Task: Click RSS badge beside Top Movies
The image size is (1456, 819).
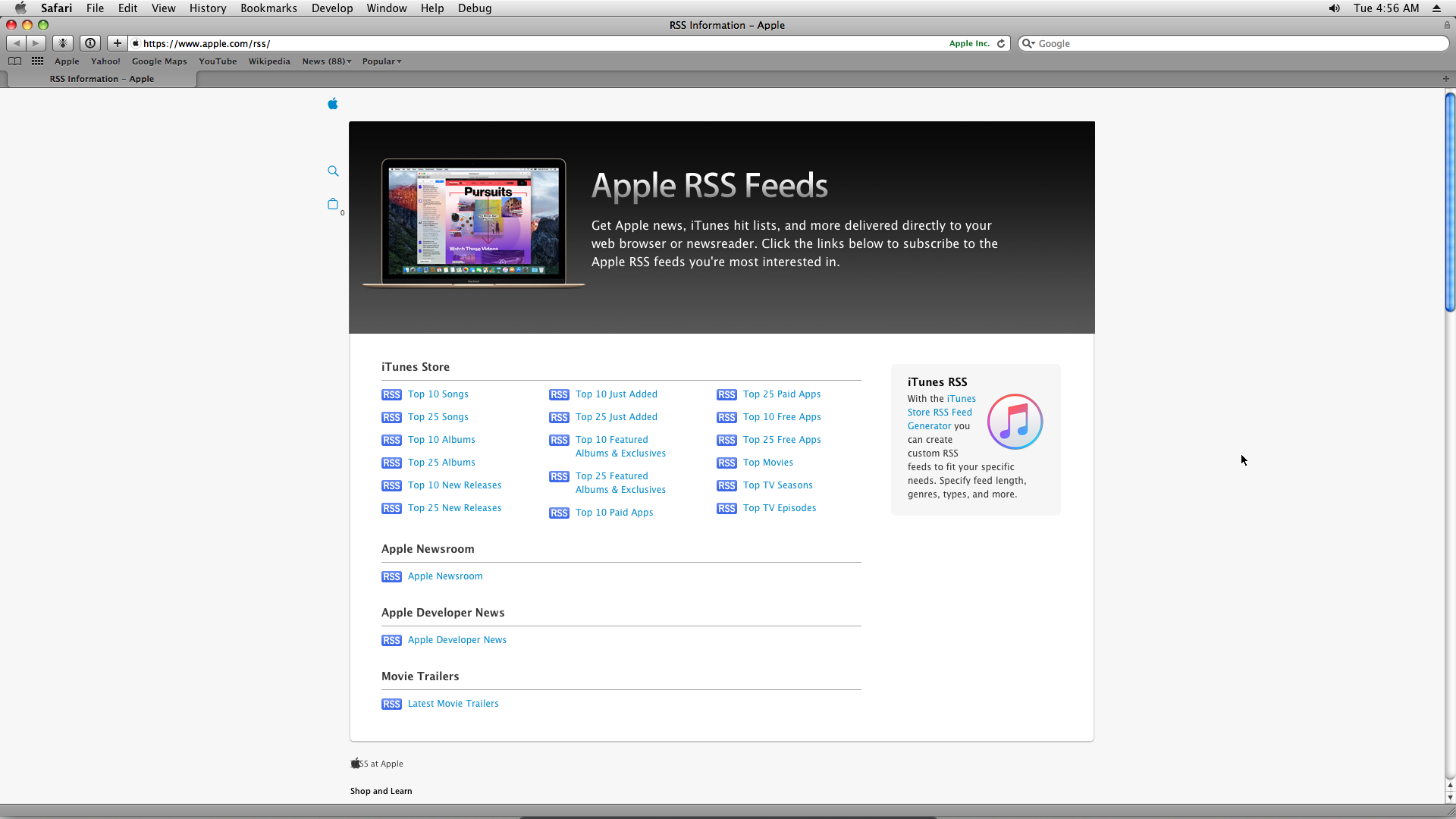Action: (x=726, y=463)
